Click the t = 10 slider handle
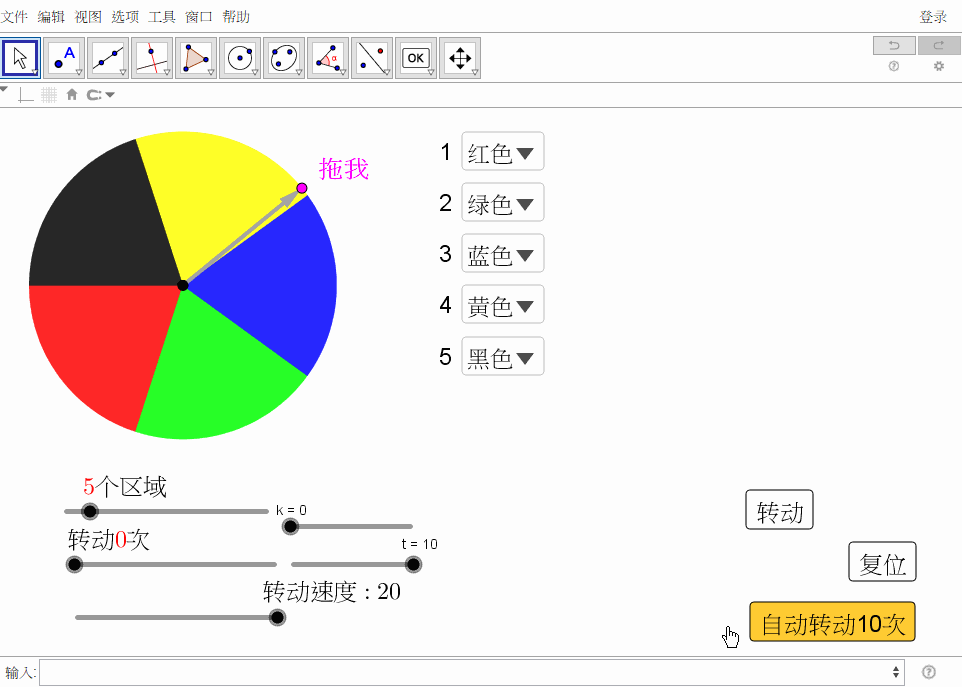The height and width of the screenshot is (687, 962). 414,564
